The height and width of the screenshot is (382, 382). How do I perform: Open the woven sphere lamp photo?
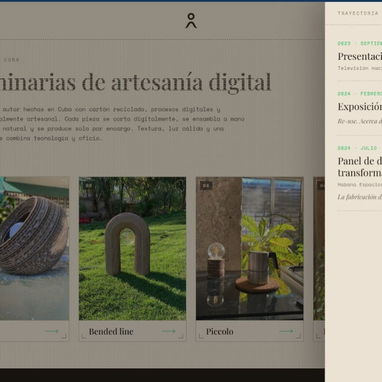coord(34,248)
